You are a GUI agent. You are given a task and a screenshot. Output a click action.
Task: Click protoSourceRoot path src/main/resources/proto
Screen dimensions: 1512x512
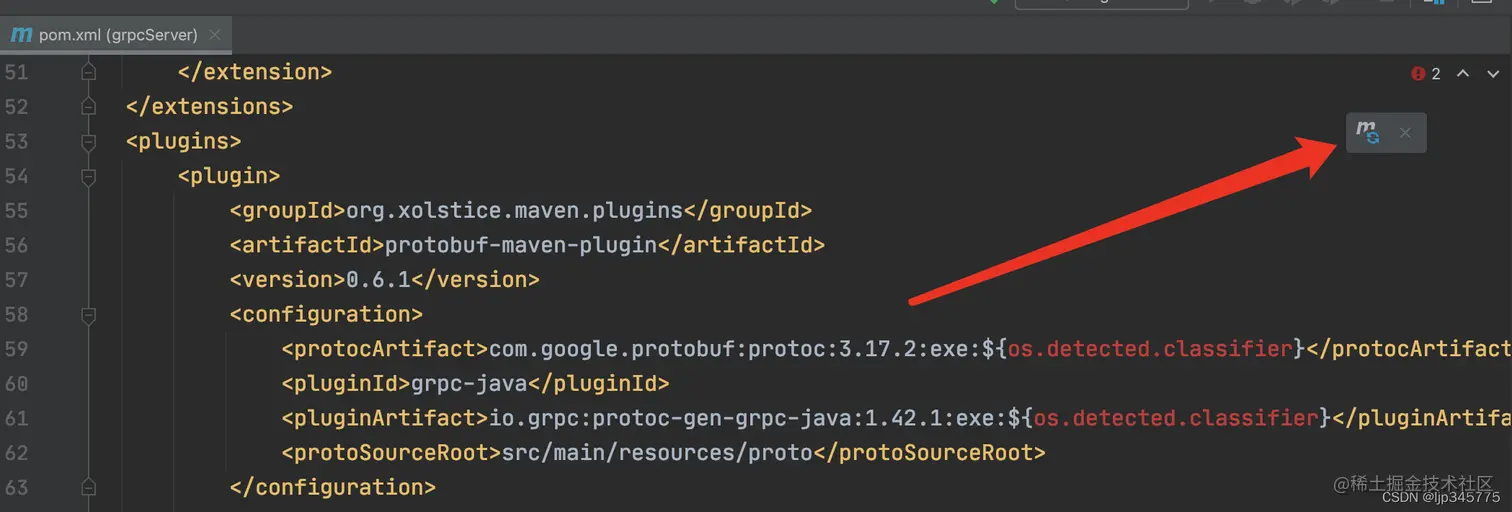click(657, 453)
